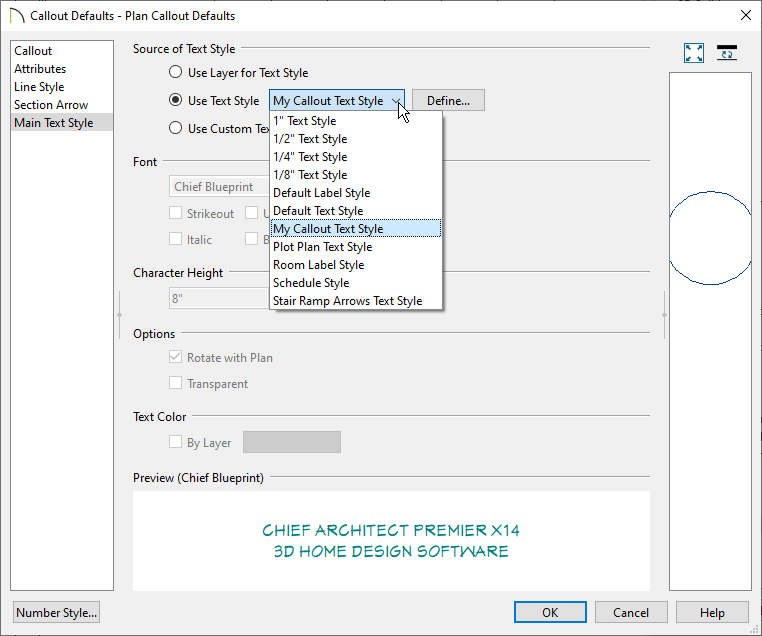Click the gray text color swatch
This screenshot has height=636, width=762.
[x=292, y=442]
